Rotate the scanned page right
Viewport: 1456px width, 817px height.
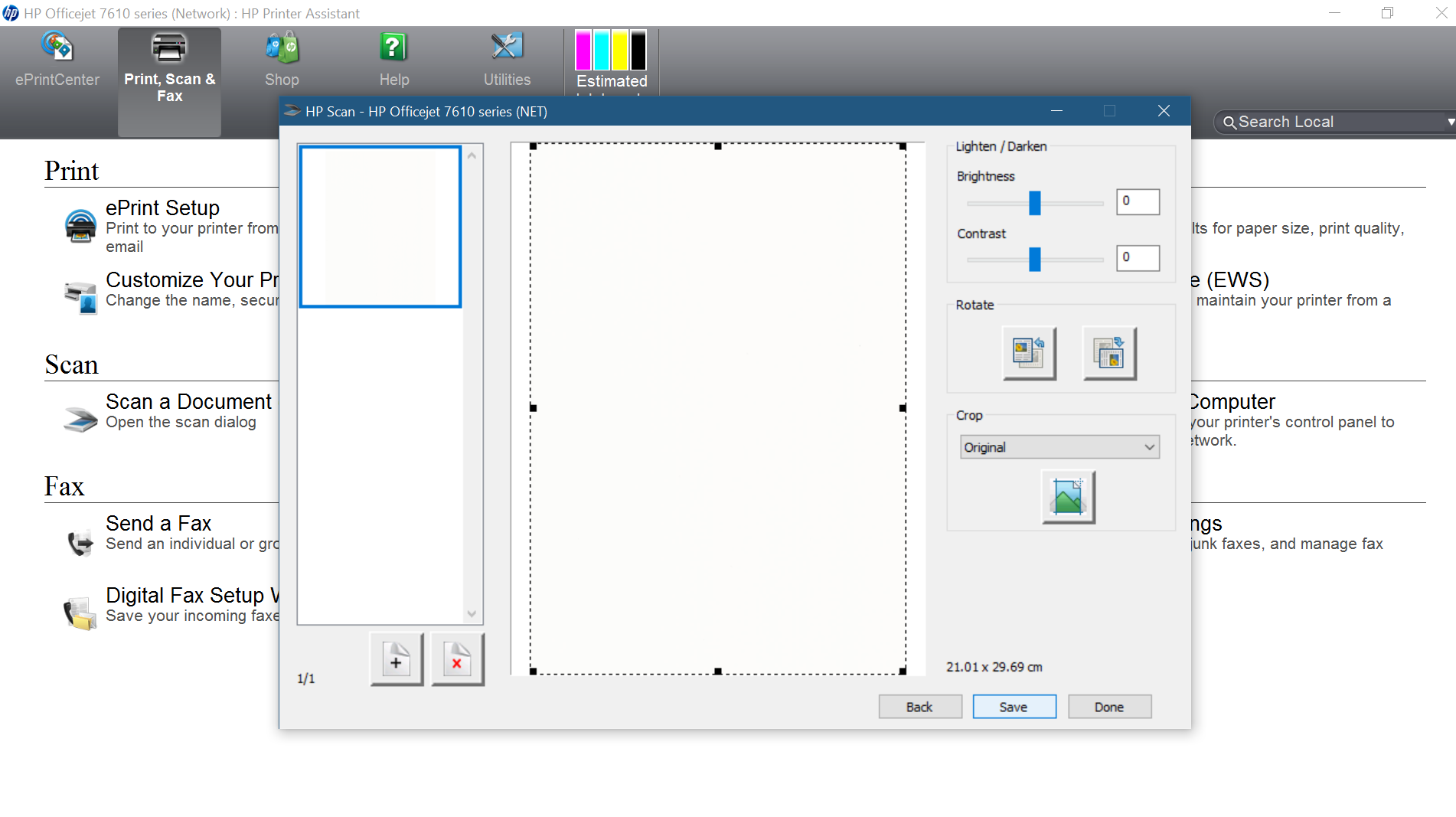(1109, 353)
